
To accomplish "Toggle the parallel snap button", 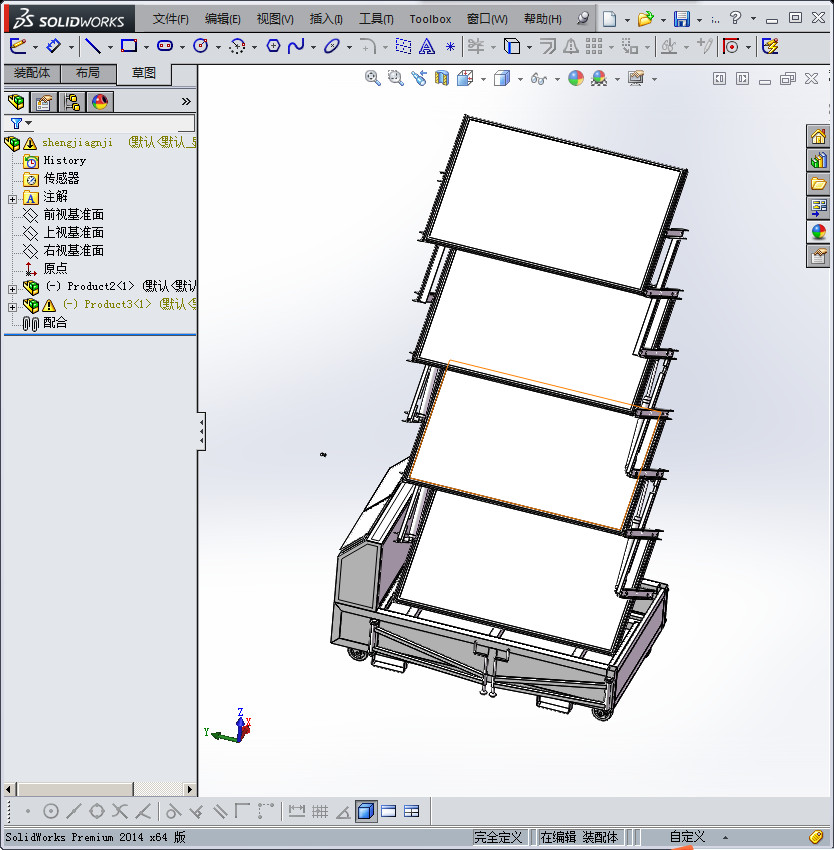I will pyautogui.click(x=220, y=812).
